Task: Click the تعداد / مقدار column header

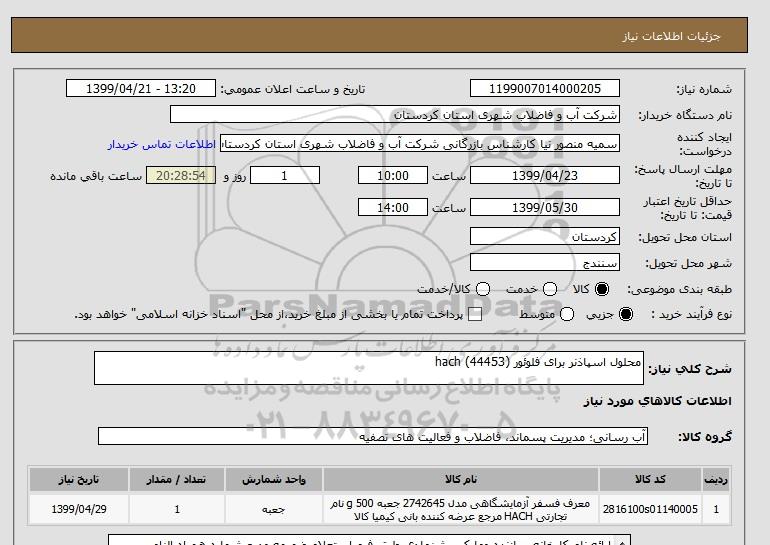Action: (177, 480)
